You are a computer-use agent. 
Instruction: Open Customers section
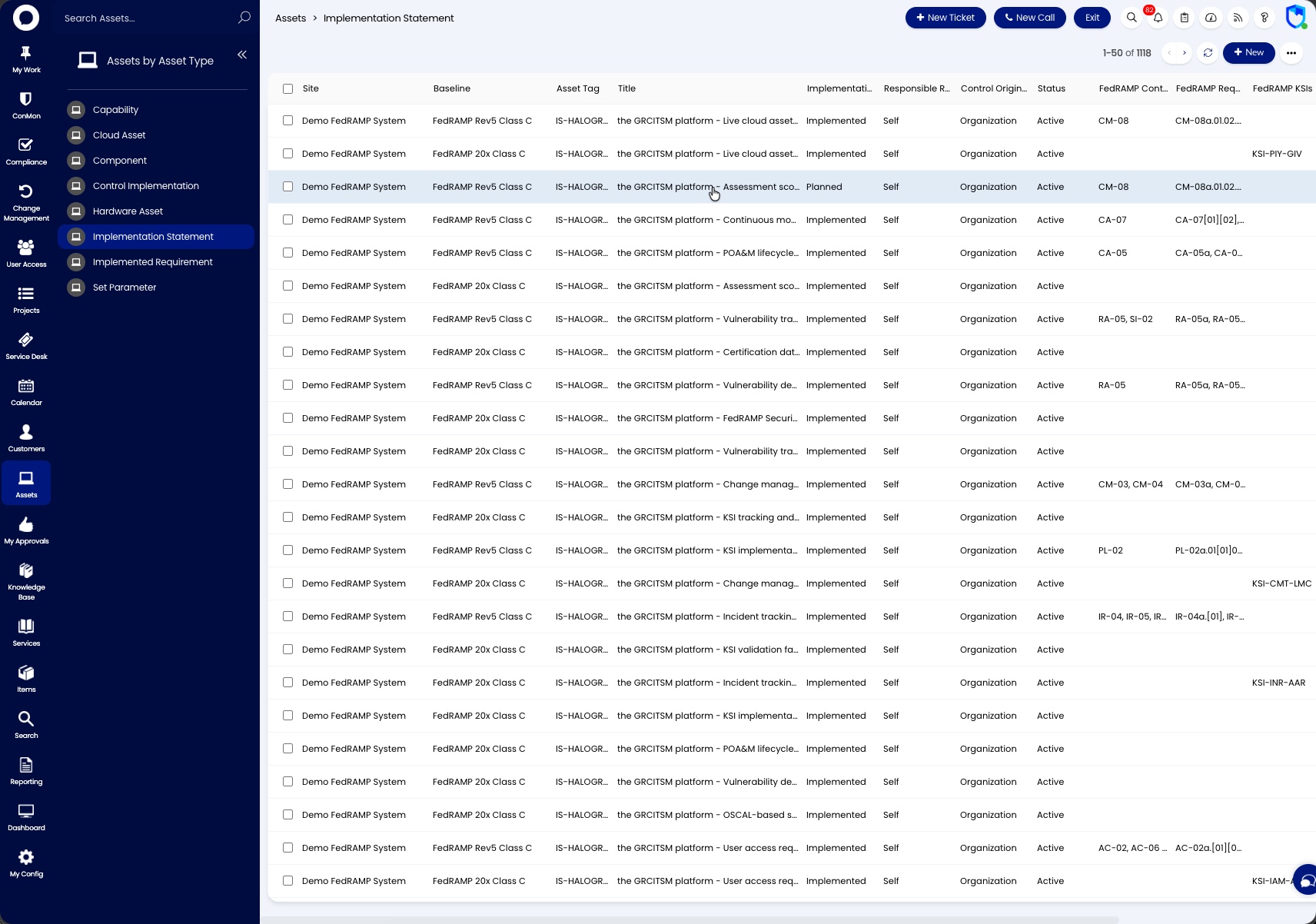pos(26,438)
